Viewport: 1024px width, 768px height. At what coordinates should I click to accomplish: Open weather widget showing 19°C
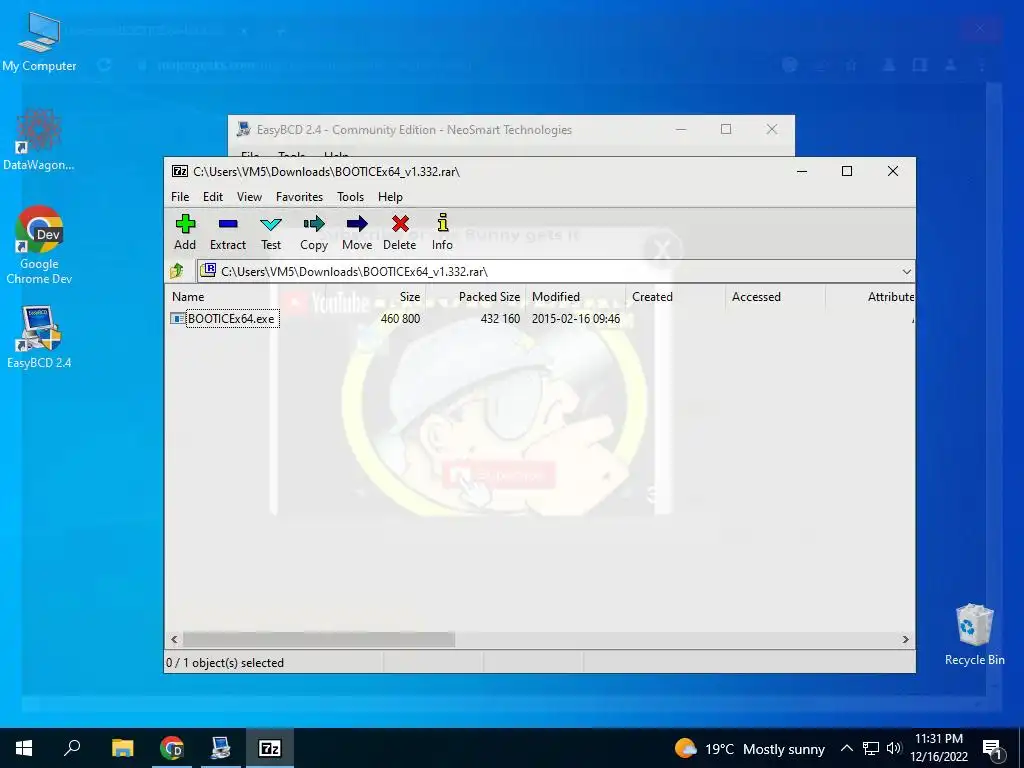click(x=750, y=748)
